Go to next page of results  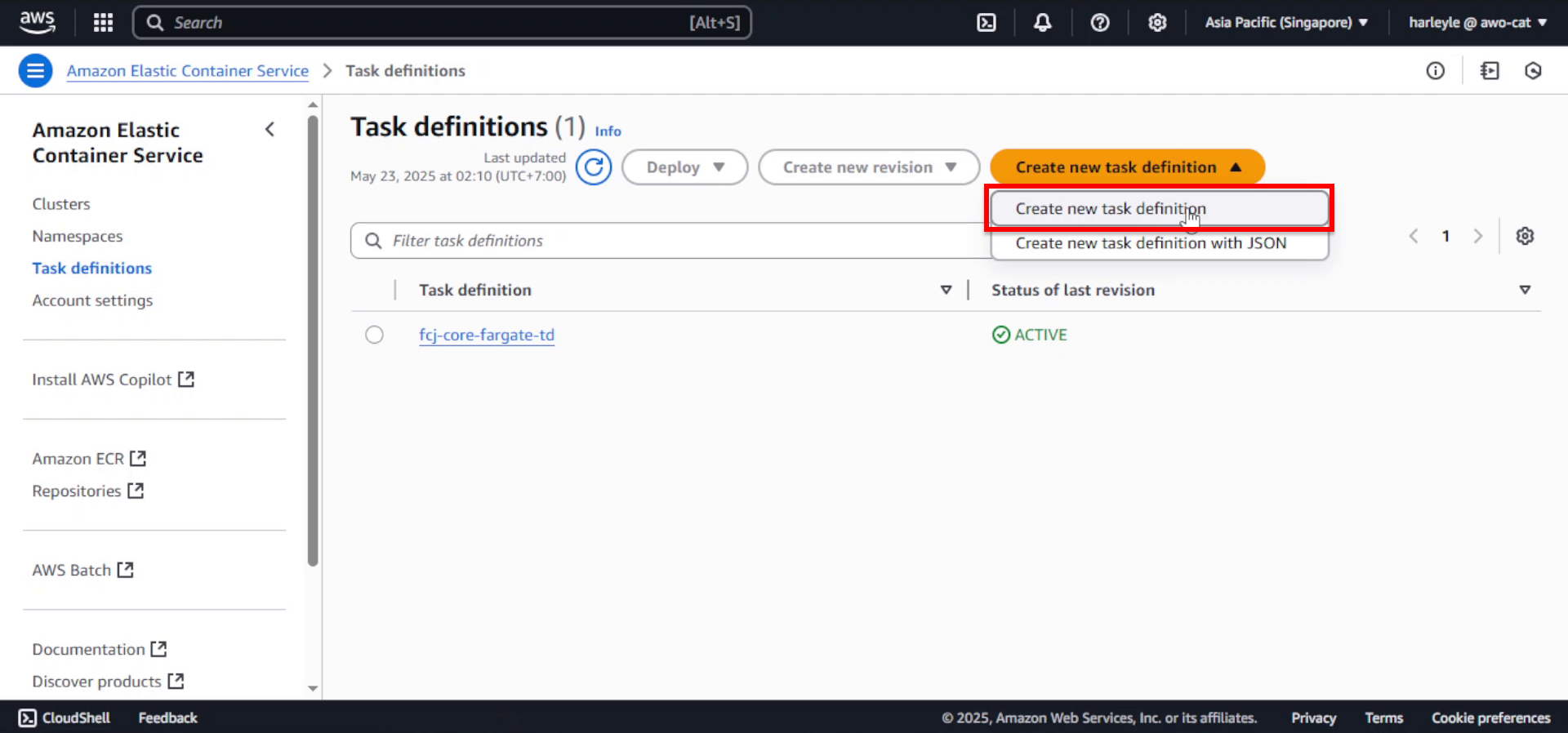tap(1477, 236)
